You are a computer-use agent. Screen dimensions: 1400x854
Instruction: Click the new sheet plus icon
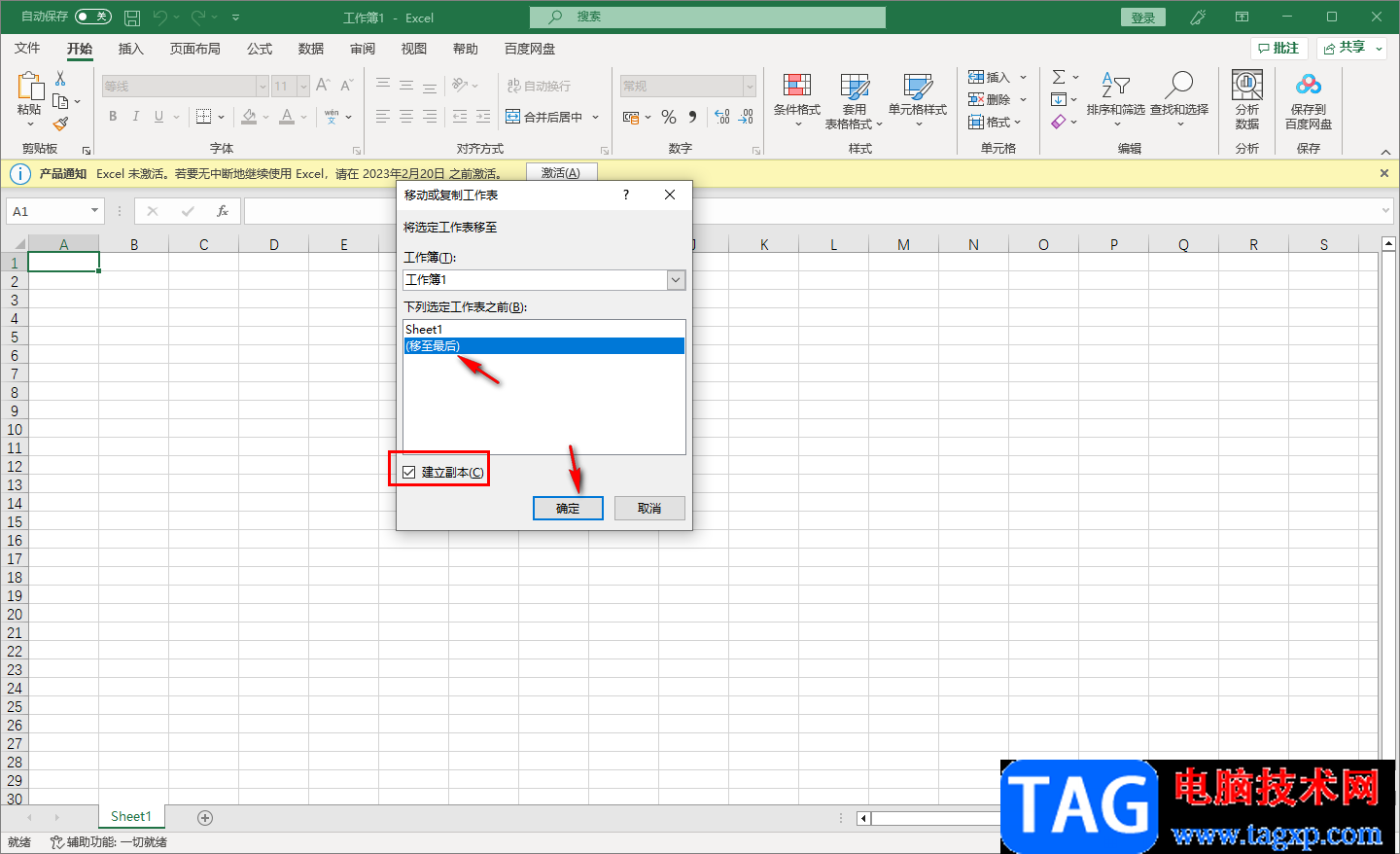click(x=205, y=818)
